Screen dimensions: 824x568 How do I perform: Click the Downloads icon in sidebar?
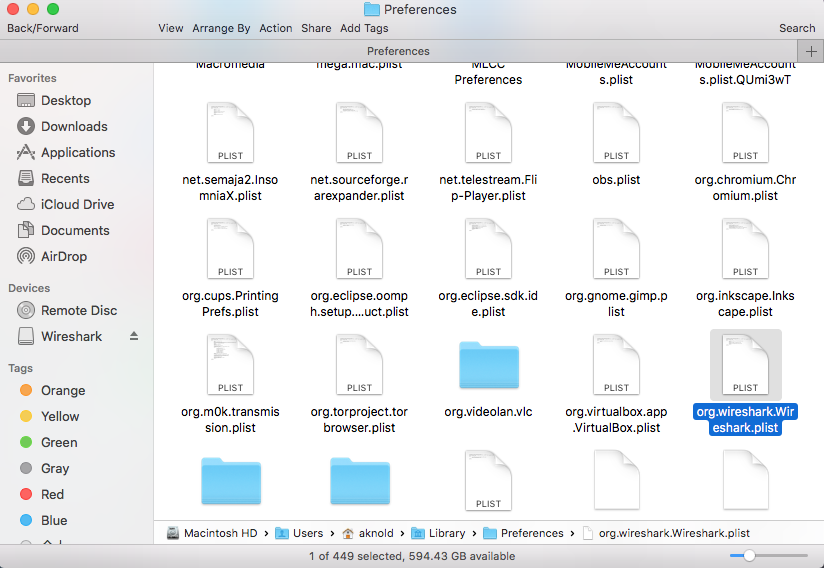26,127
